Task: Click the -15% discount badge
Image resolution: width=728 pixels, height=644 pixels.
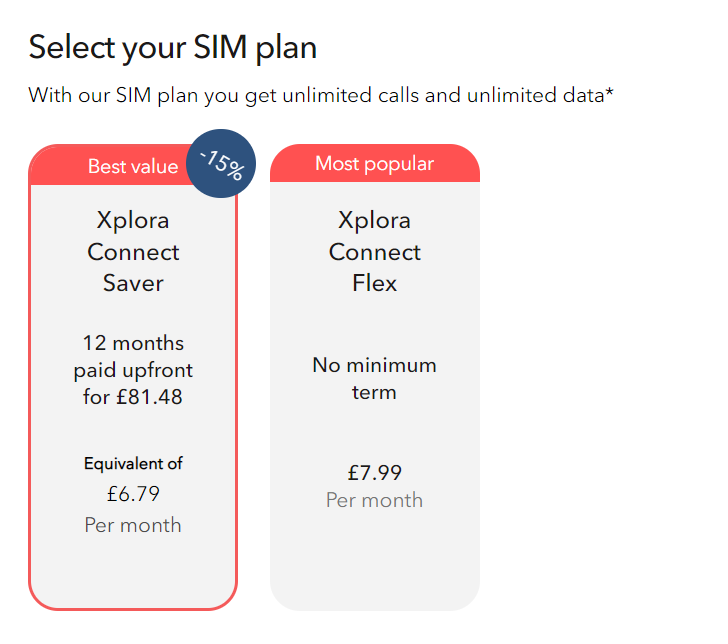Action: tap(221, 163)
